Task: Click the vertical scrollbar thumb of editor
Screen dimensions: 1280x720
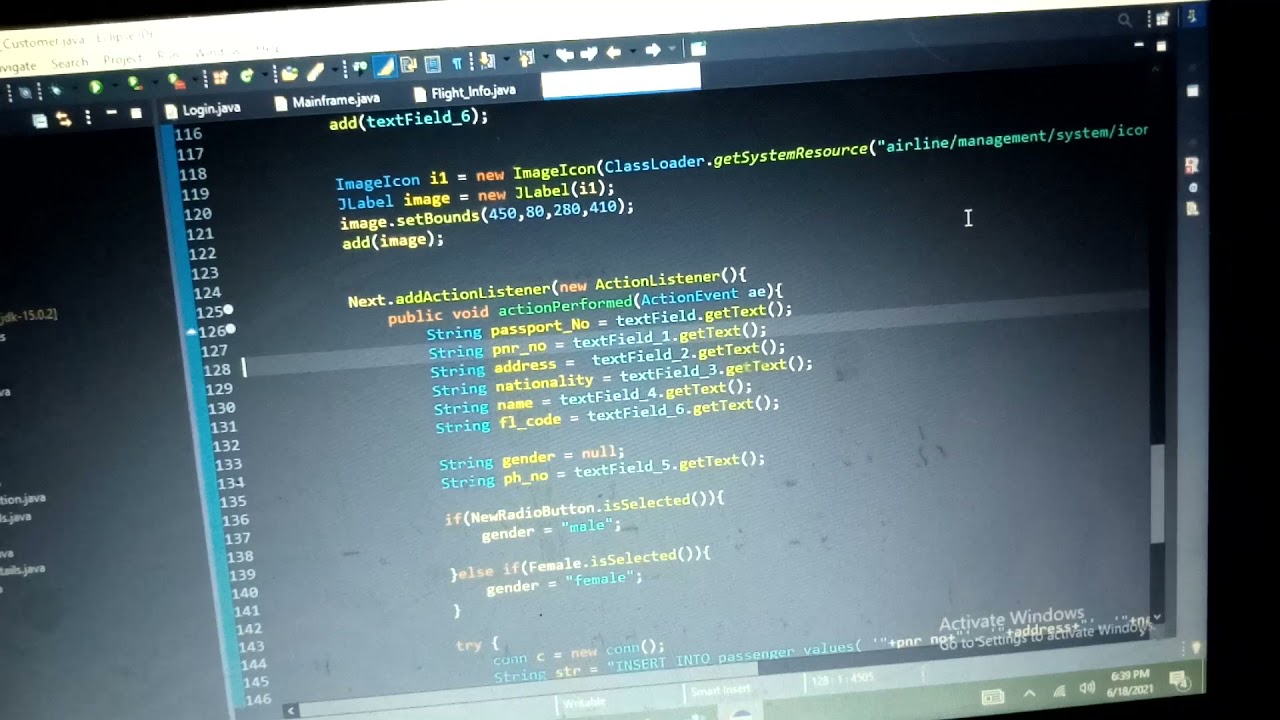Action: point(1158,495)
